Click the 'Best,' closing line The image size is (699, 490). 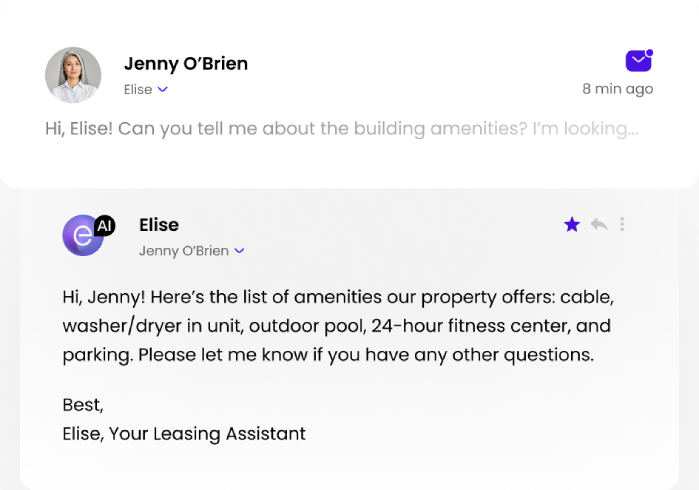coord(82,405)
